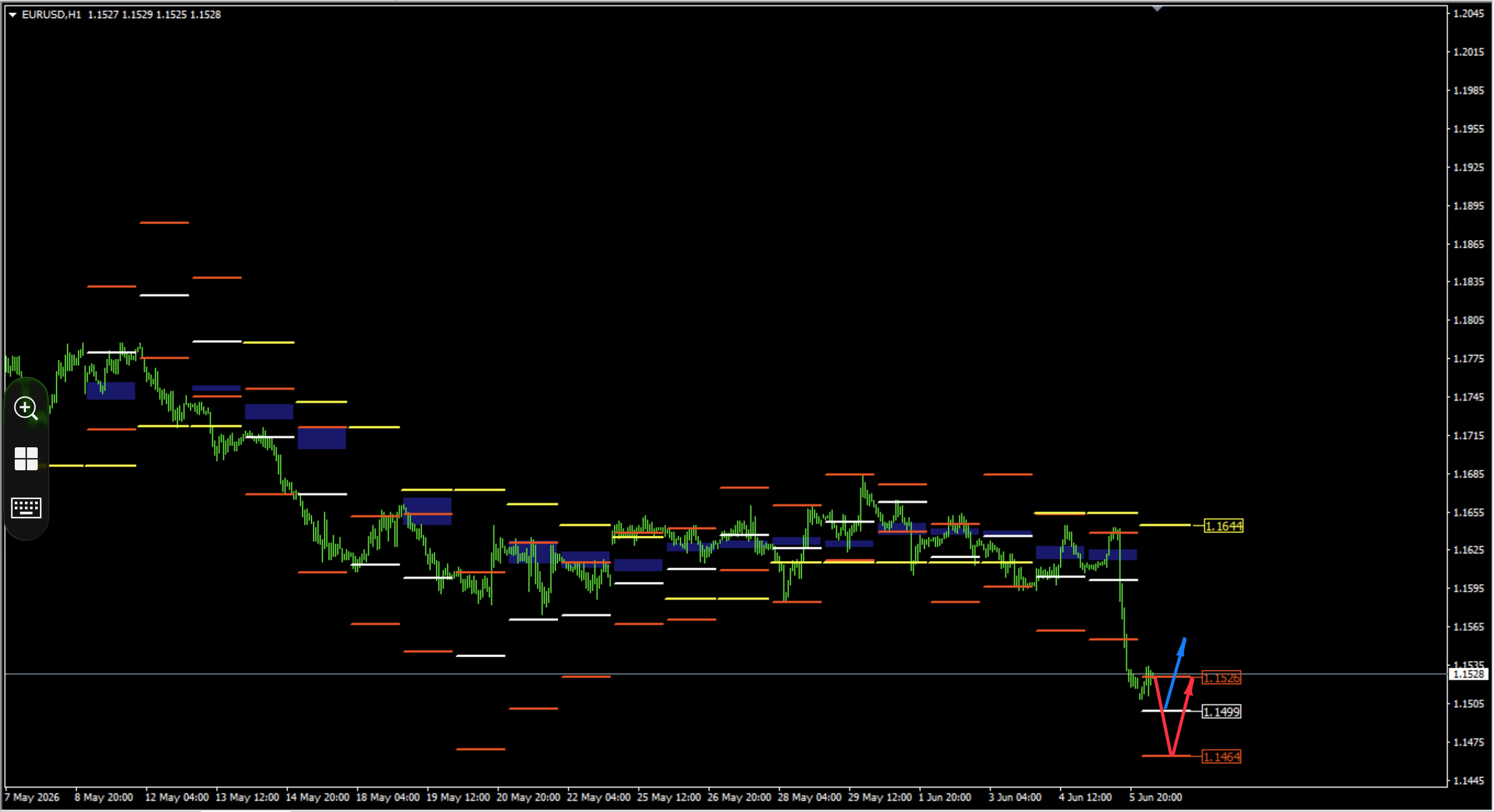The image size is (1494, 812).
Task: Click the '8 May 20:00' time label
Action: [x=104, y=797]
